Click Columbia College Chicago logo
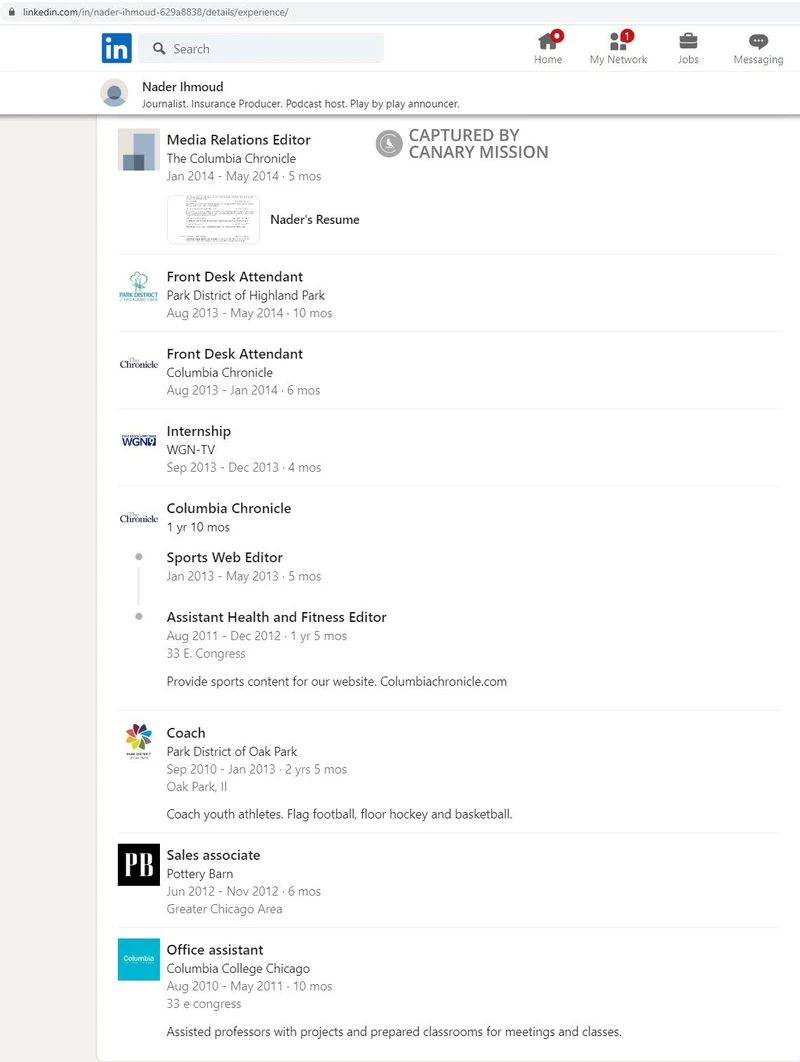The image size is (800, 1062). click(139, 959)
